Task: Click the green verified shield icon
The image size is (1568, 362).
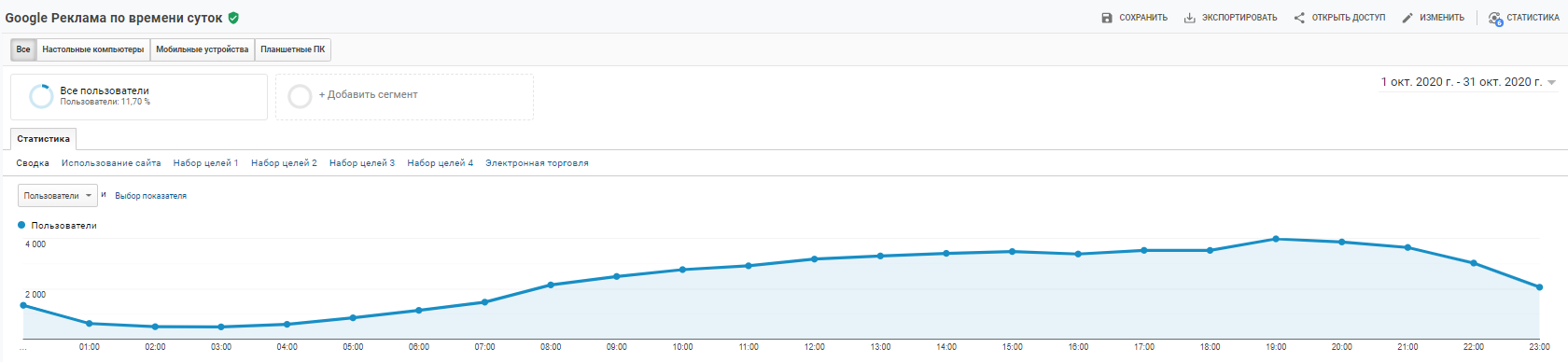Action: click(233, 18)
